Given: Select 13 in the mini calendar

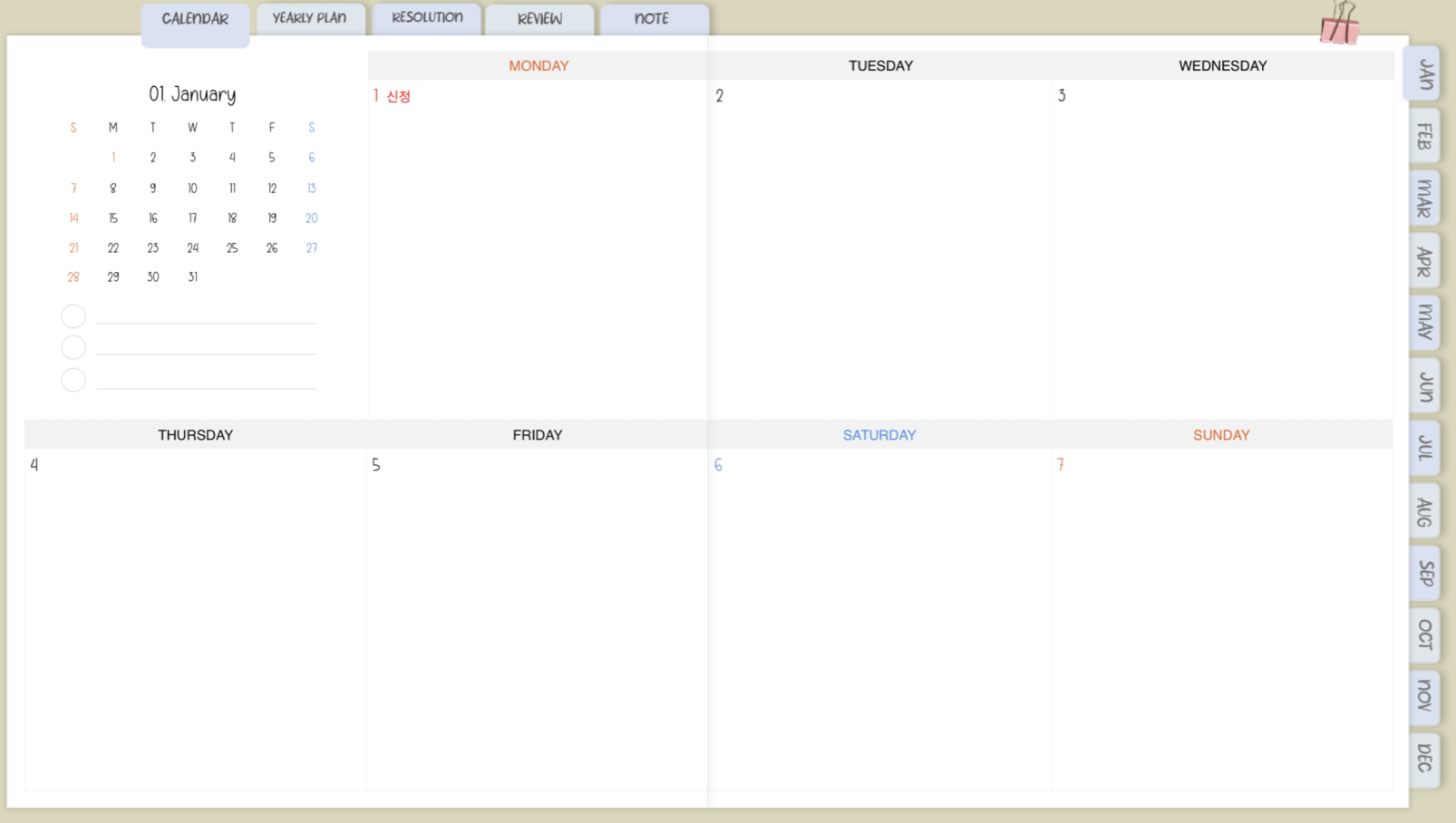Looking at the screenshot, I should (311, 189).
